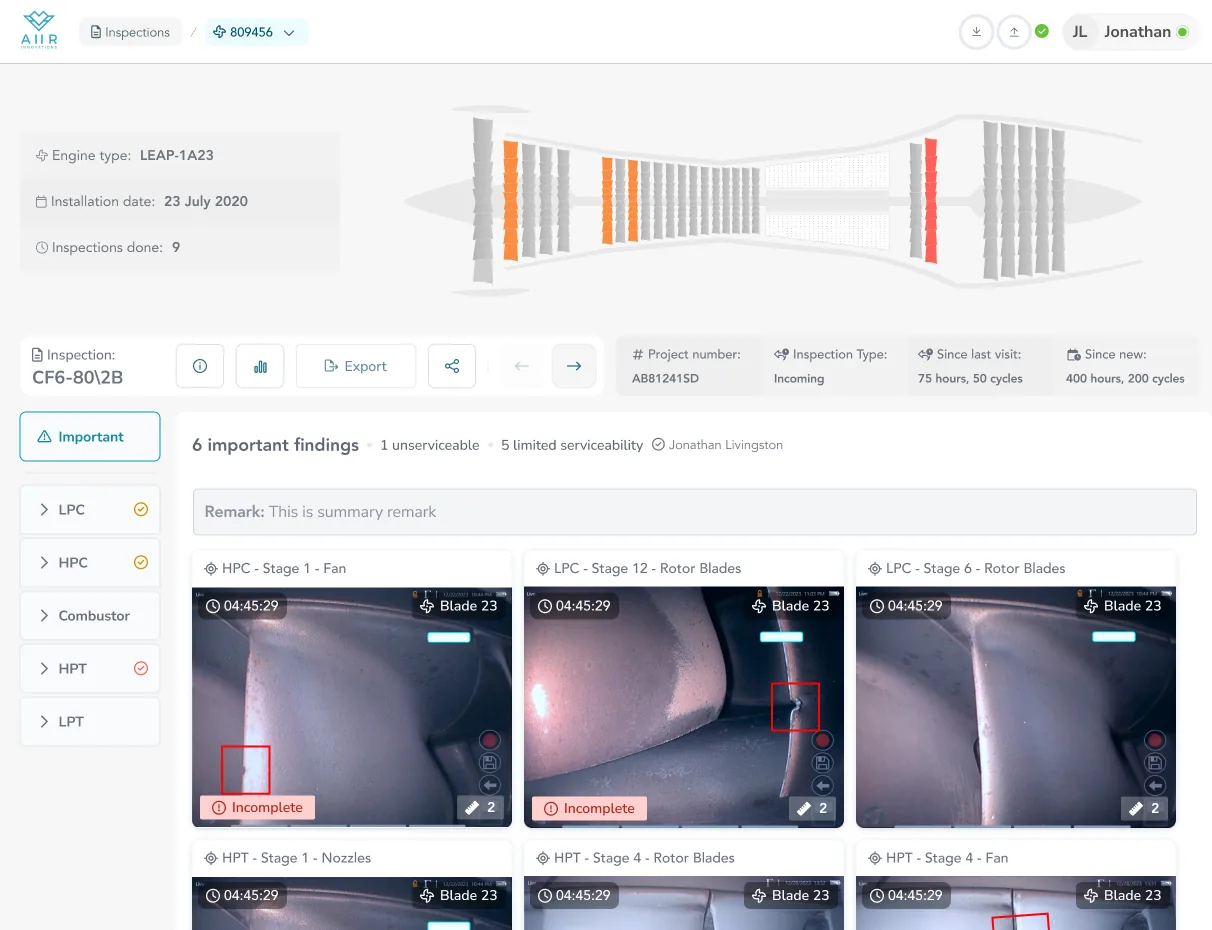The height and width of the screenshot is (930, 1212).
Task: Click Project number AB81241SD
Action: (665, 379)
